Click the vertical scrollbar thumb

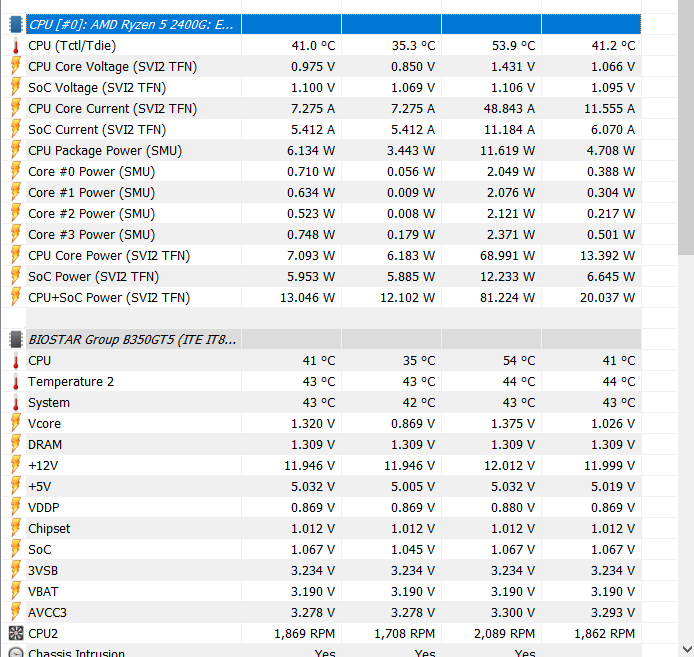tap(686, 127)
